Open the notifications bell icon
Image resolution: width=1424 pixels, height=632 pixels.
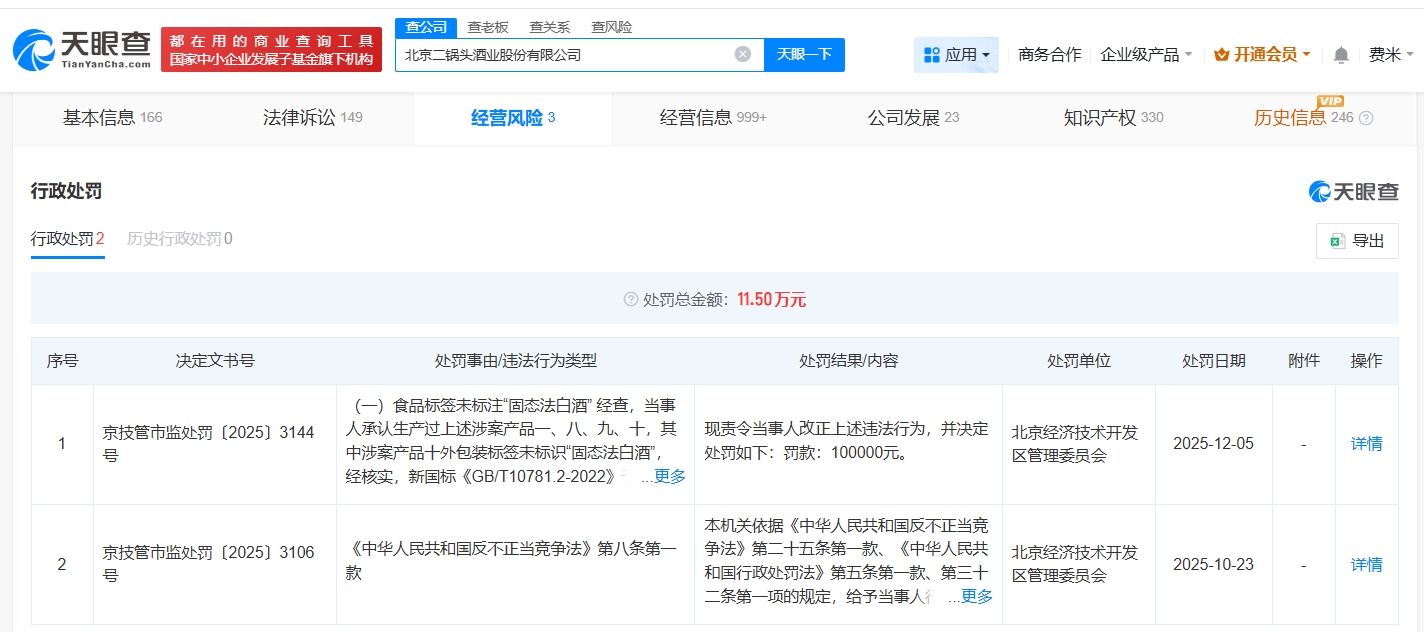click(x=1341, y=55)
